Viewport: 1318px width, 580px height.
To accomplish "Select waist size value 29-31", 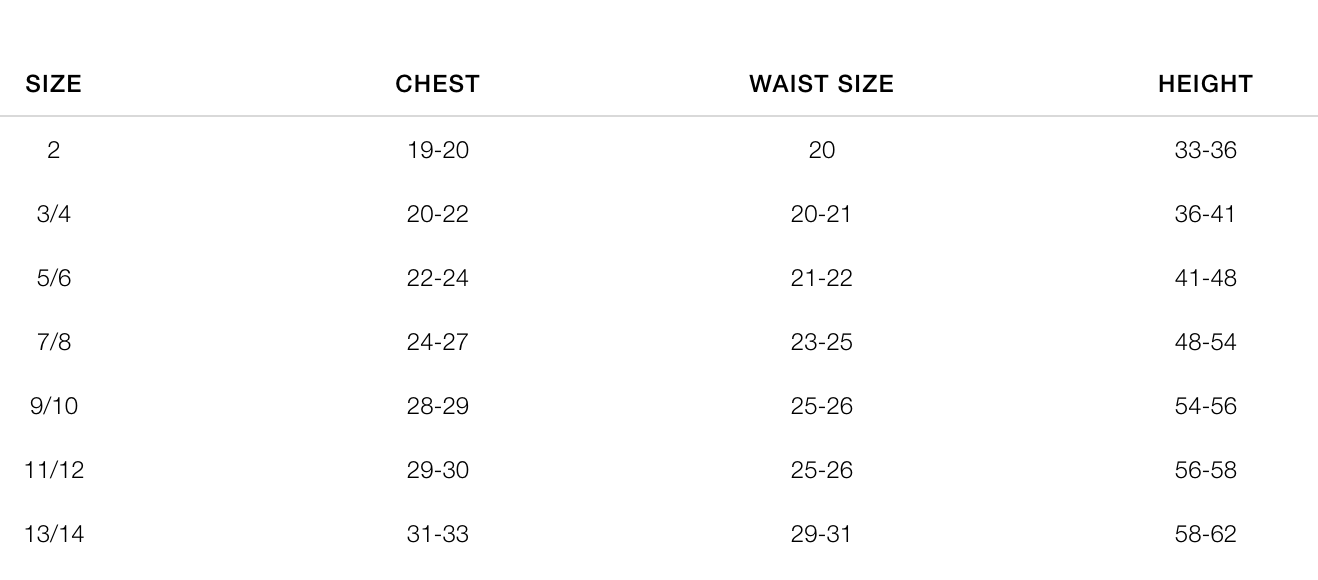I will [x=821, y=534].
